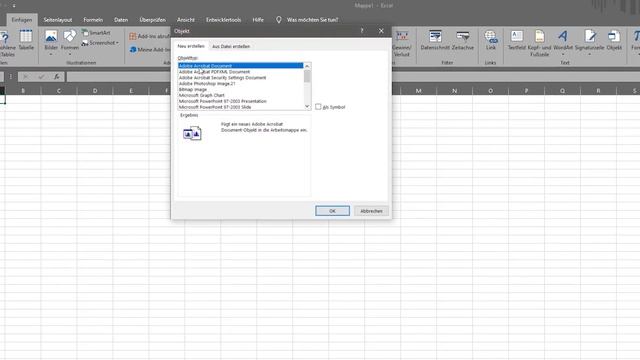Open the WordArt gallery
The width and height of the screenshot is (640, 360).
563,40
